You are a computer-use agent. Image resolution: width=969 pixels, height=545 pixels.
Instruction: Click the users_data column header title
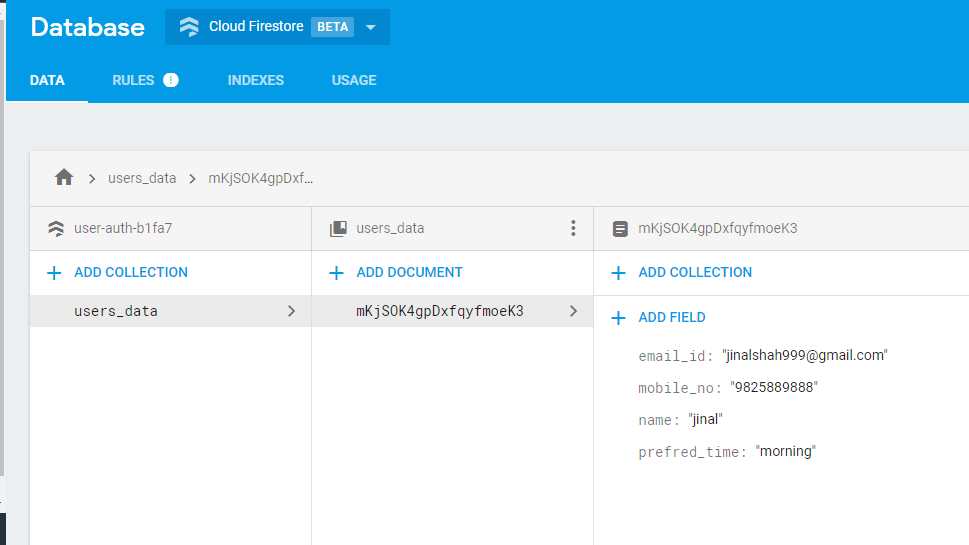(390, 229)
